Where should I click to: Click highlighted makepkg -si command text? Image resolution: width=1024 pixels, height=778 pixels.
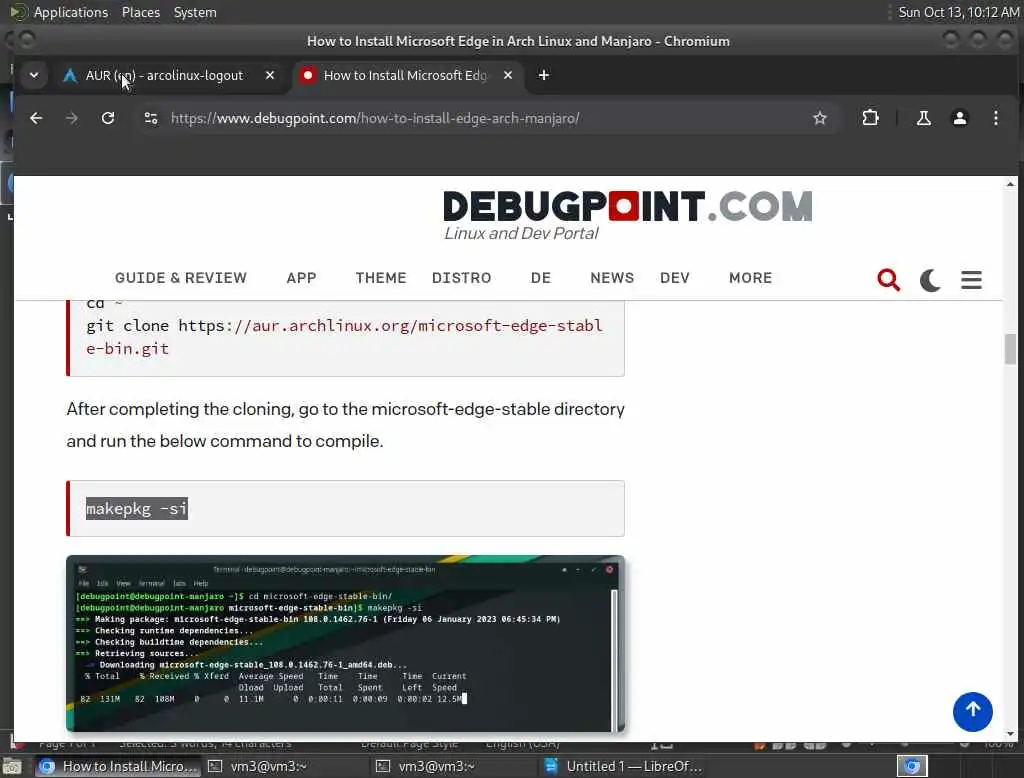(136, 508)
